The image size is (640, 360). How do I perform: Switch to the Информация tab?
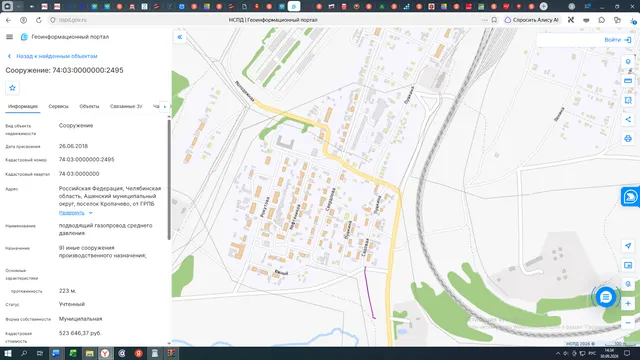point(23,106)
